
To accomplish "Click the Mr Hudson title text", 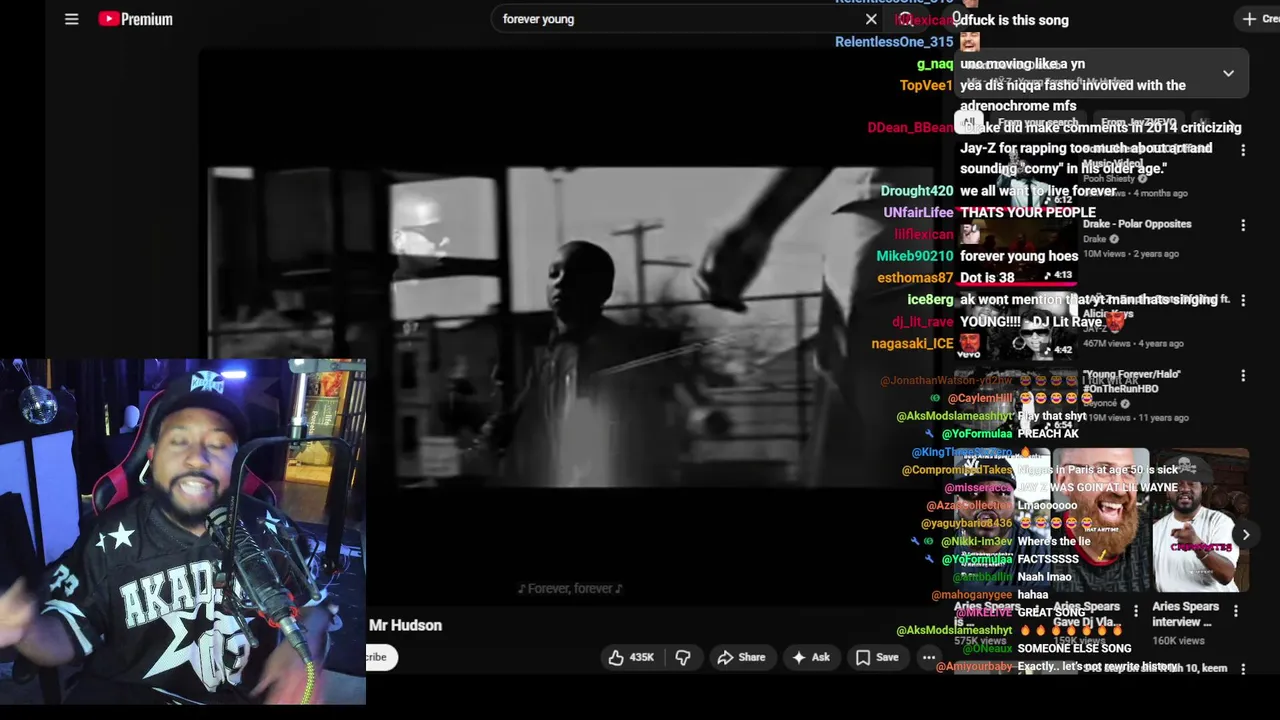I will (405, 625).
